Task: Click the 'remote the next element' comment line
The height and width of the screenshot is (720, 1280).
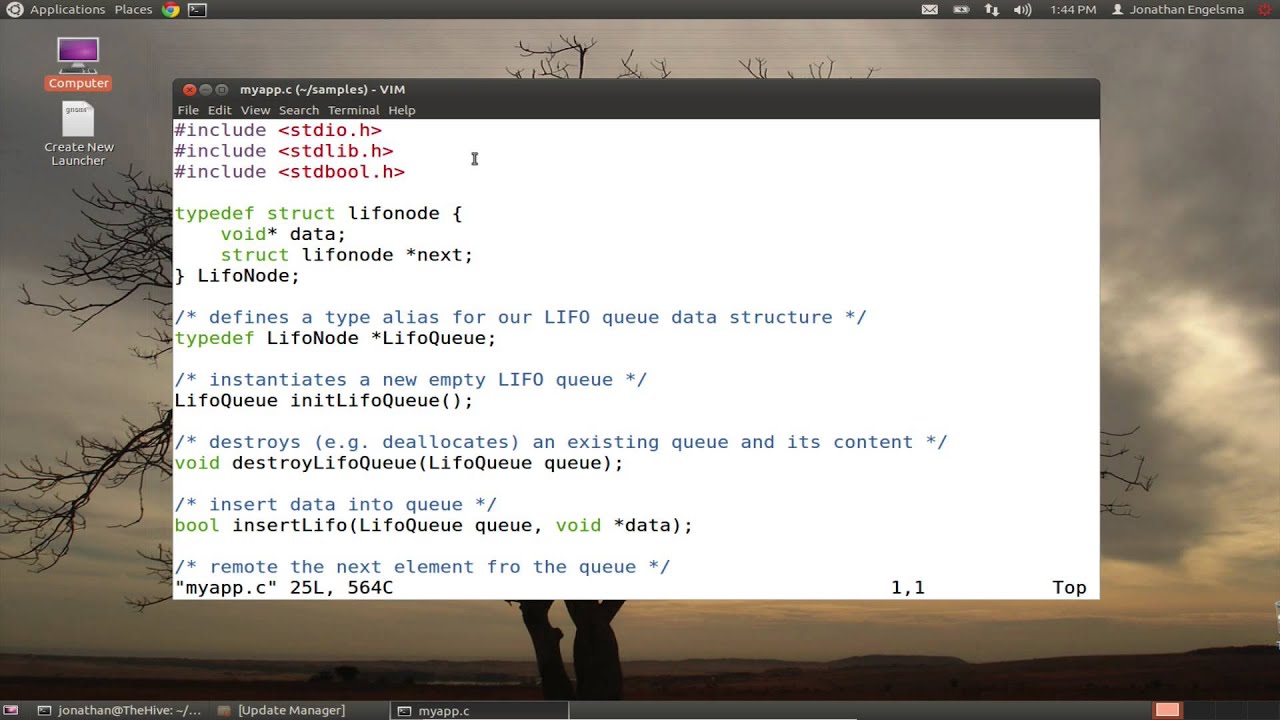Action: 422,567
